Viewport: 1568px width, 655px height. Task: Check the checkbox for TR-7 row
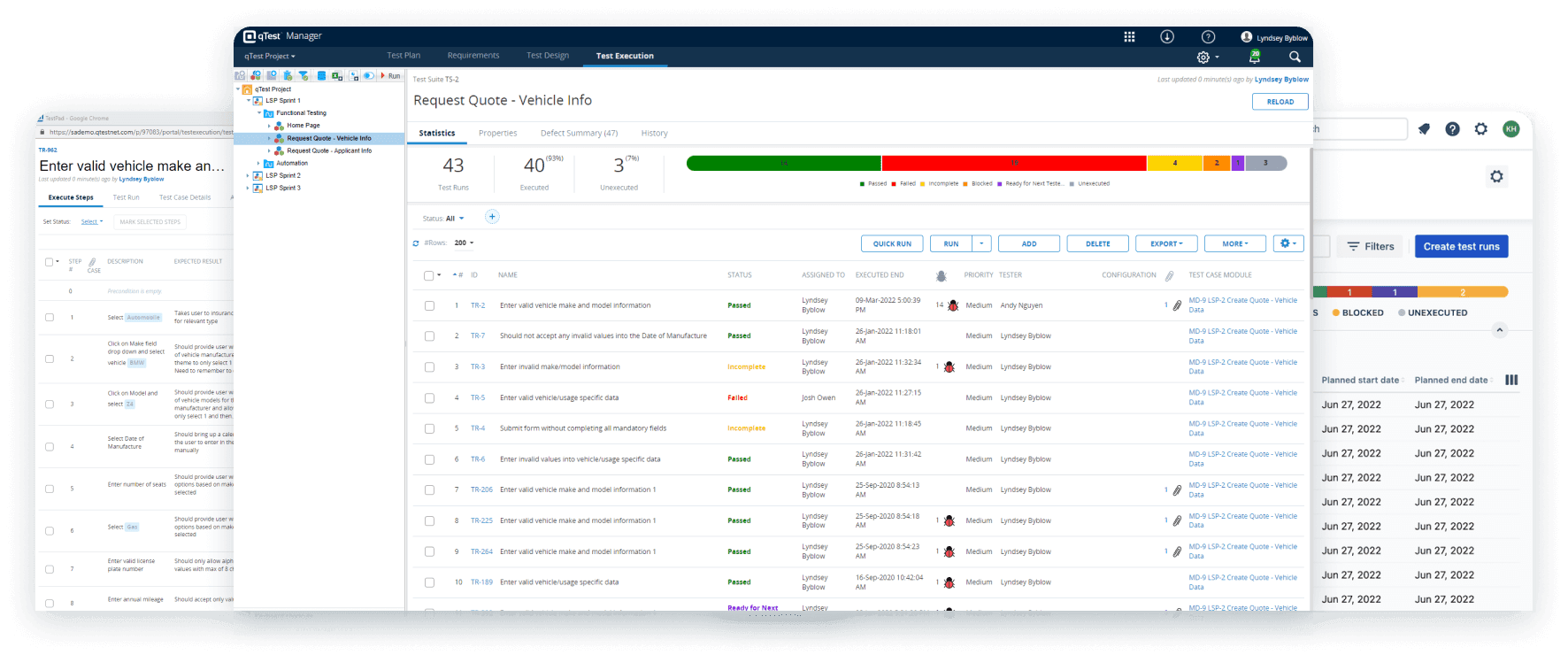pos(429,336)
